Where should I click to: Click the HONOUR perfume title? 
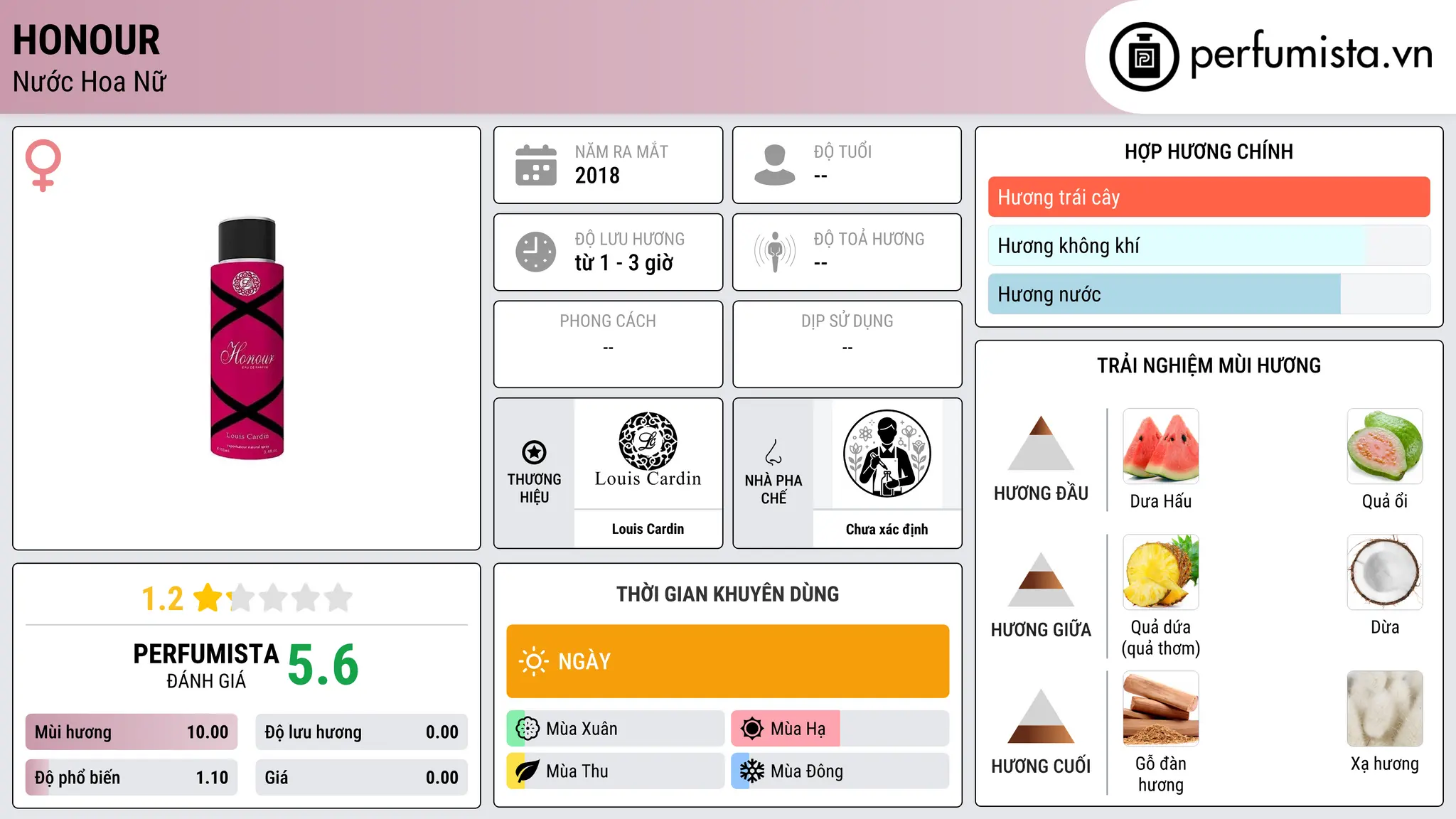click(86, 40)
